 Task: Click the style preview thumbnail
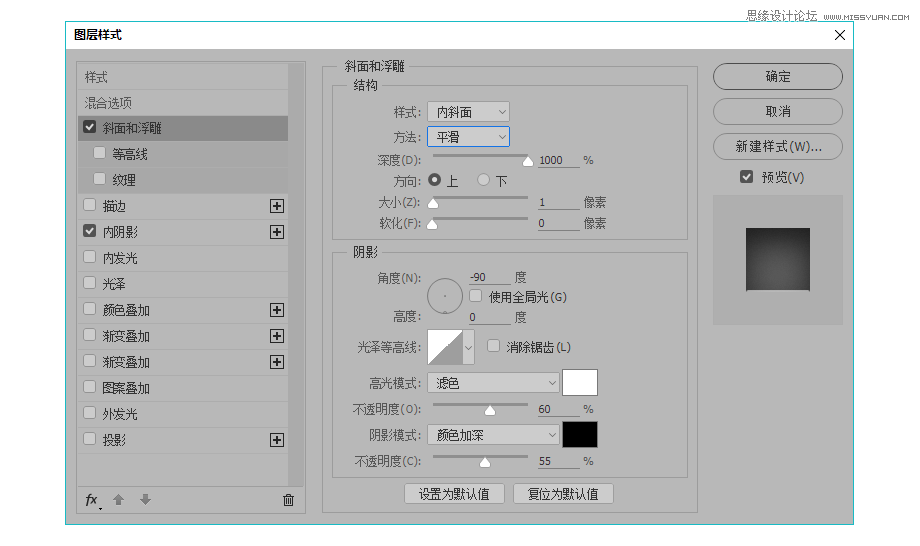(x=778, y=260)
